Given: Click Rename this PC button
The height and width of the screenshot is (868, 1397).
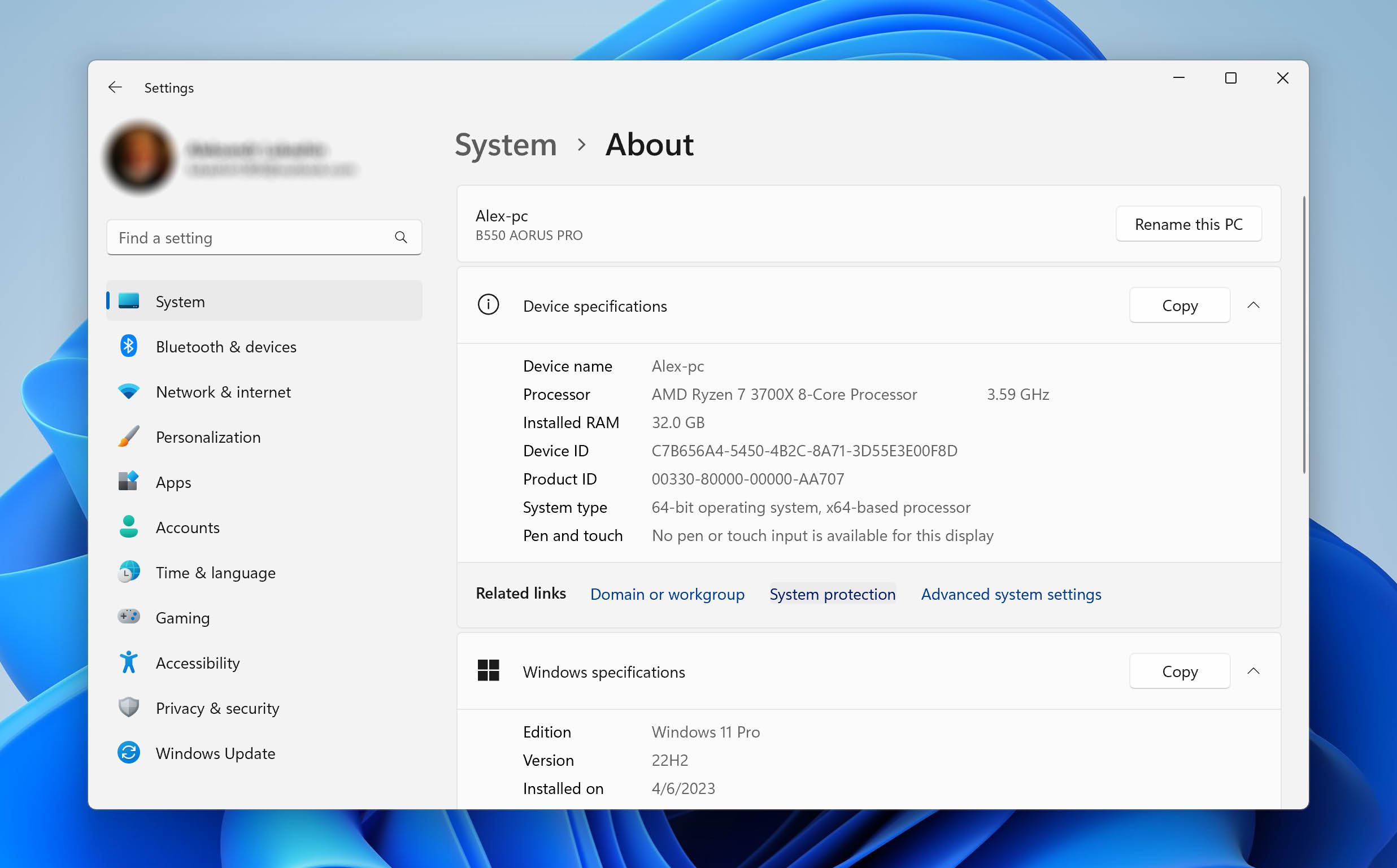Looking at the screenshot, I should click(x=1189, y=224).
